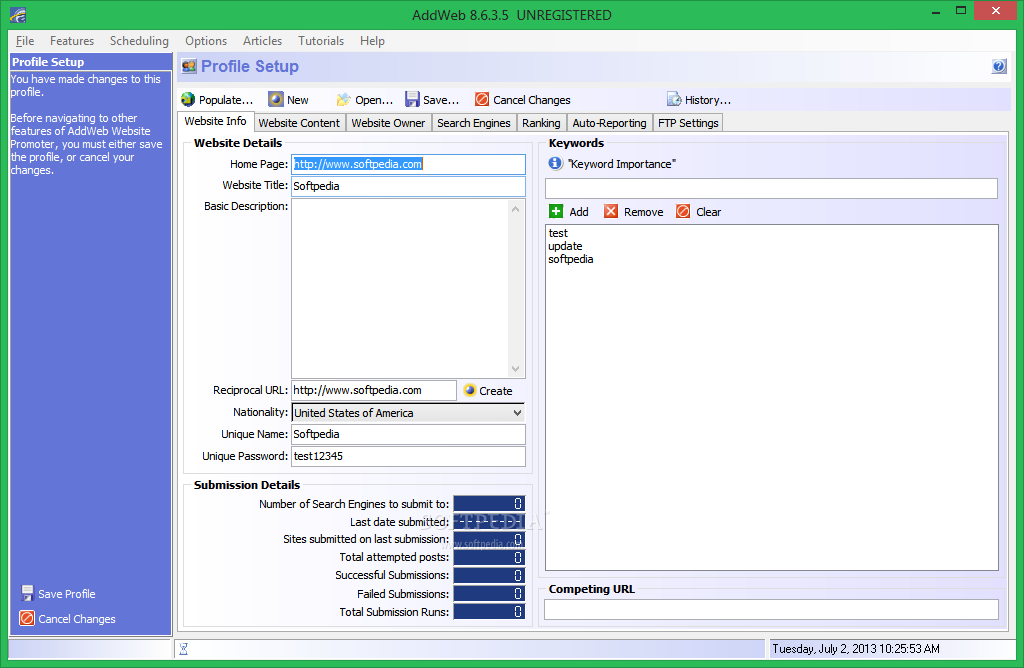Open the File menu
The width and height of the screenshot is (1024, 668).
[x=25, y=40]
